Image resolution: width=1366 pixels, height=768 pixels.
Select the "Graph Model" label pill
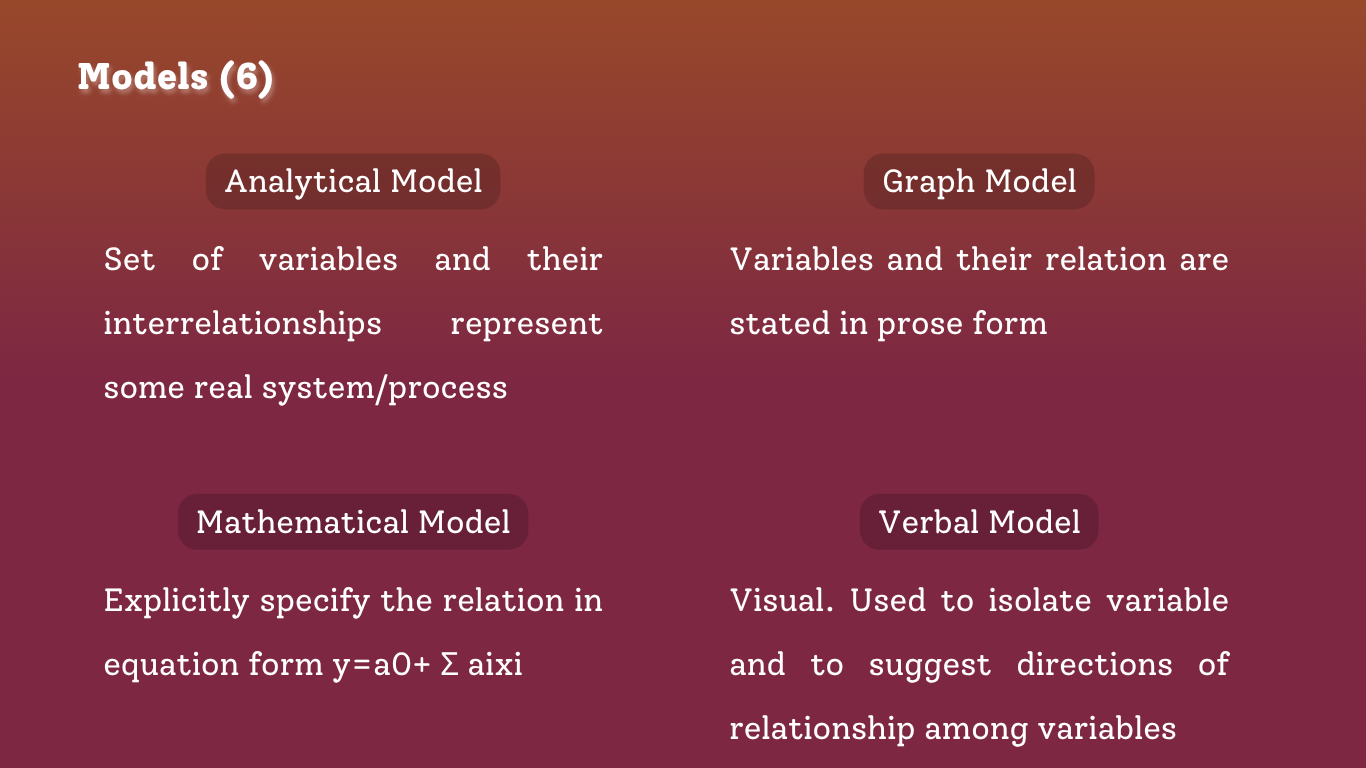(x=979, y=181)
